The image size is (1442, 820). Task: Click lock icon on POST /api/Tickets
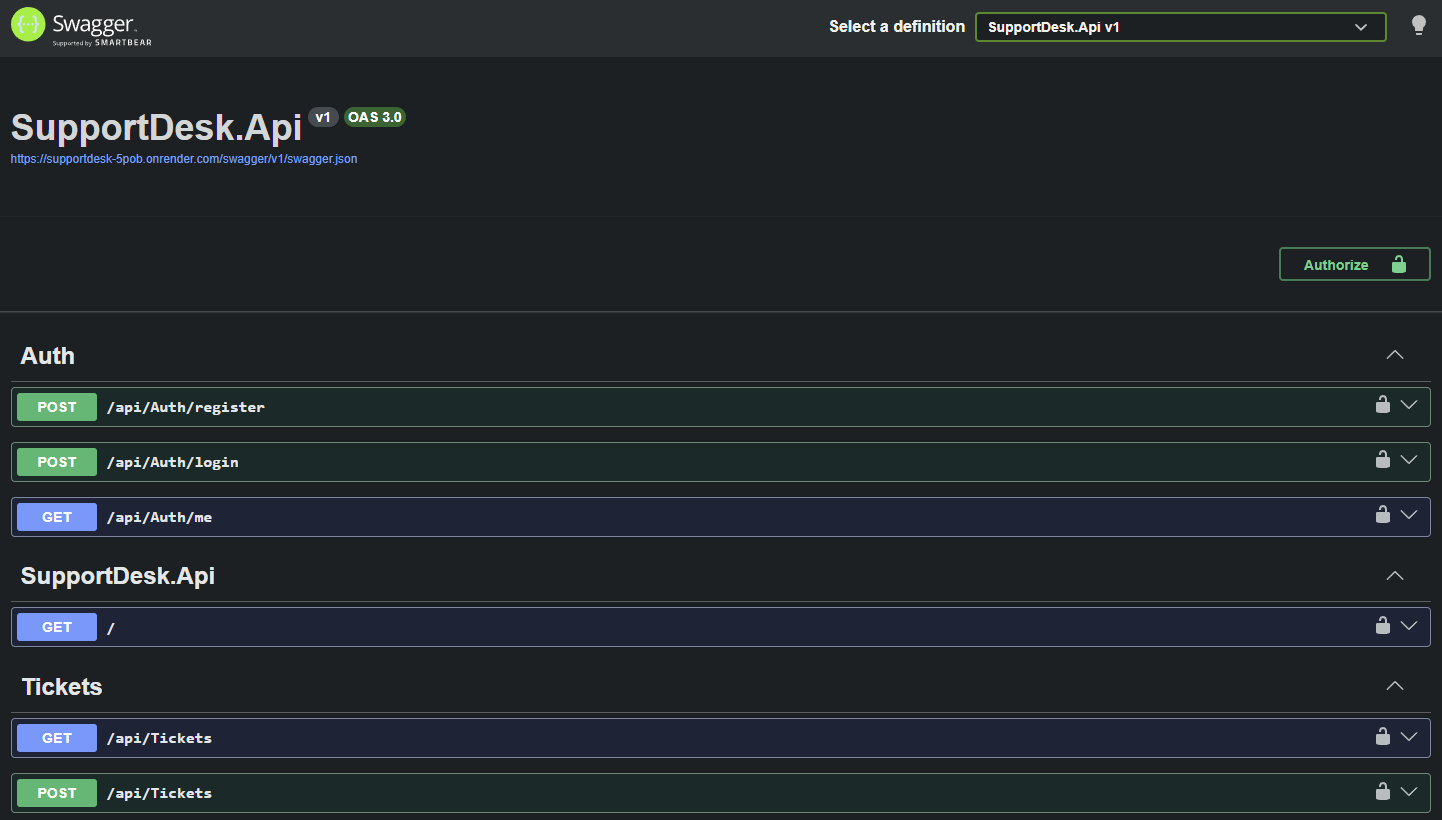(1383, 792)
